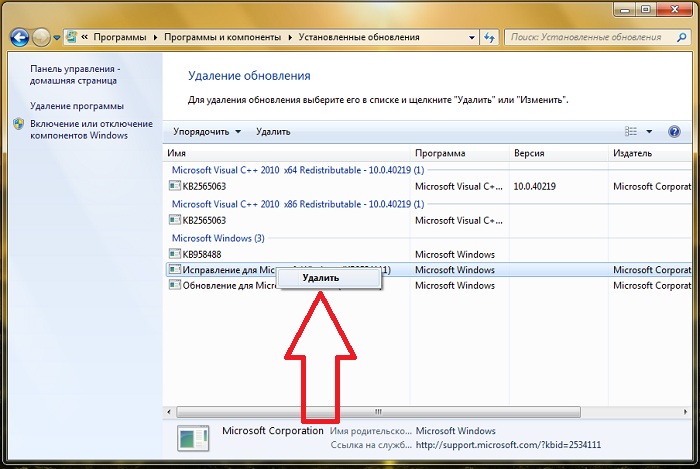Go back with the blue Back arrow
Screen dimensions: 700x469
pos(20,37)
